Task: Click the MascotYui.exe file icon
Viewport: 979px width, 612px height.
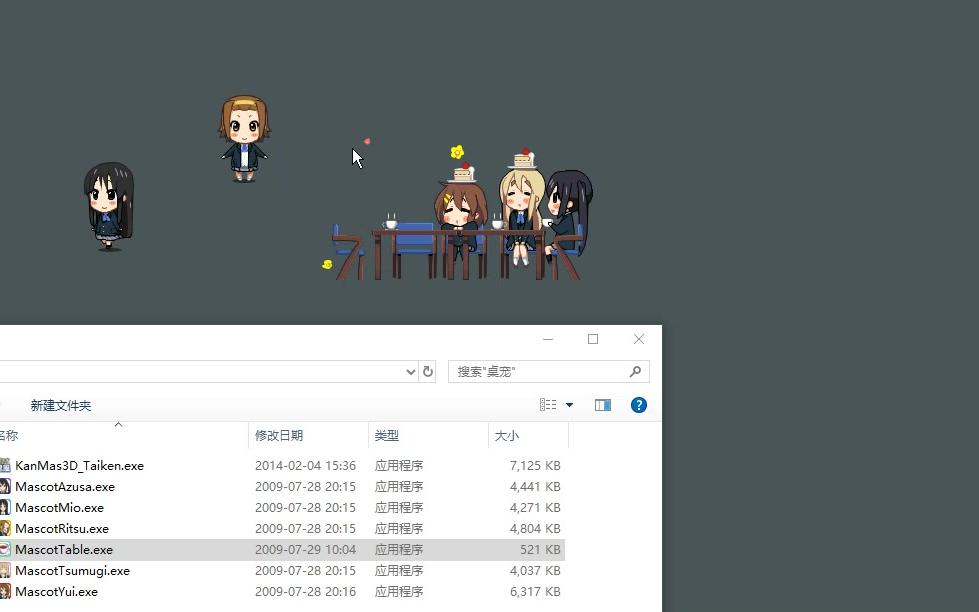Action: 7,591
